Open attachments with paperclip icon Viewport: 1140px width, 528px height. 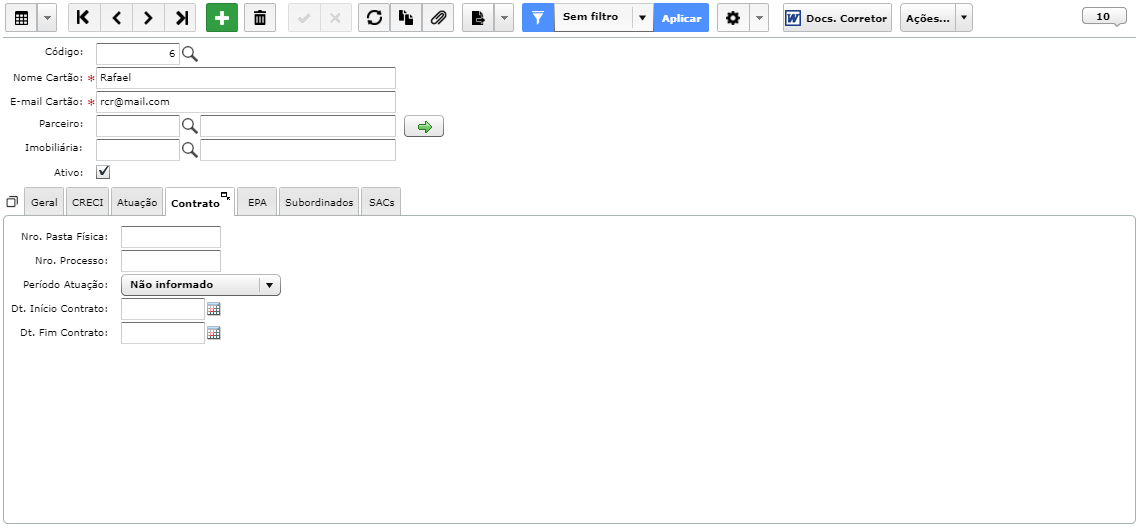438,18
